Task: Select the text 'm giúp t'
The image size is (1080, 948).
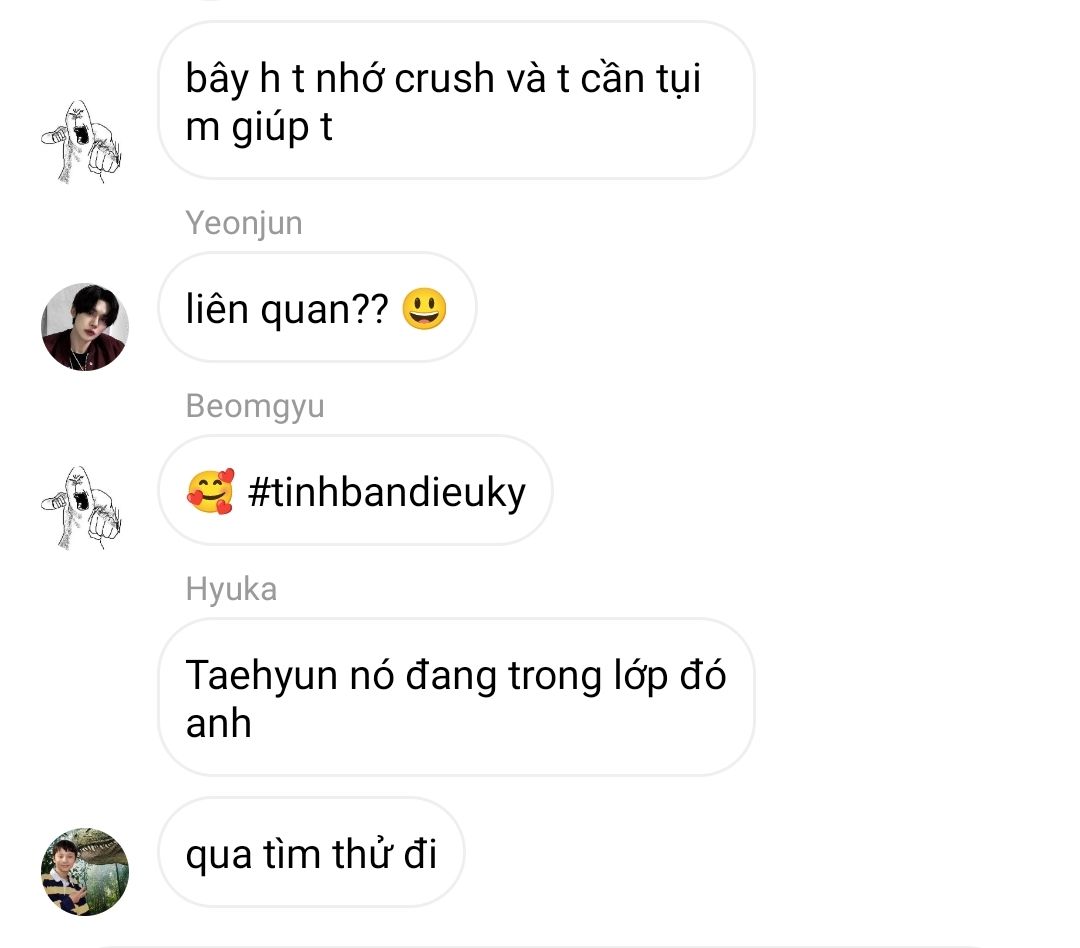Action: 259,128
